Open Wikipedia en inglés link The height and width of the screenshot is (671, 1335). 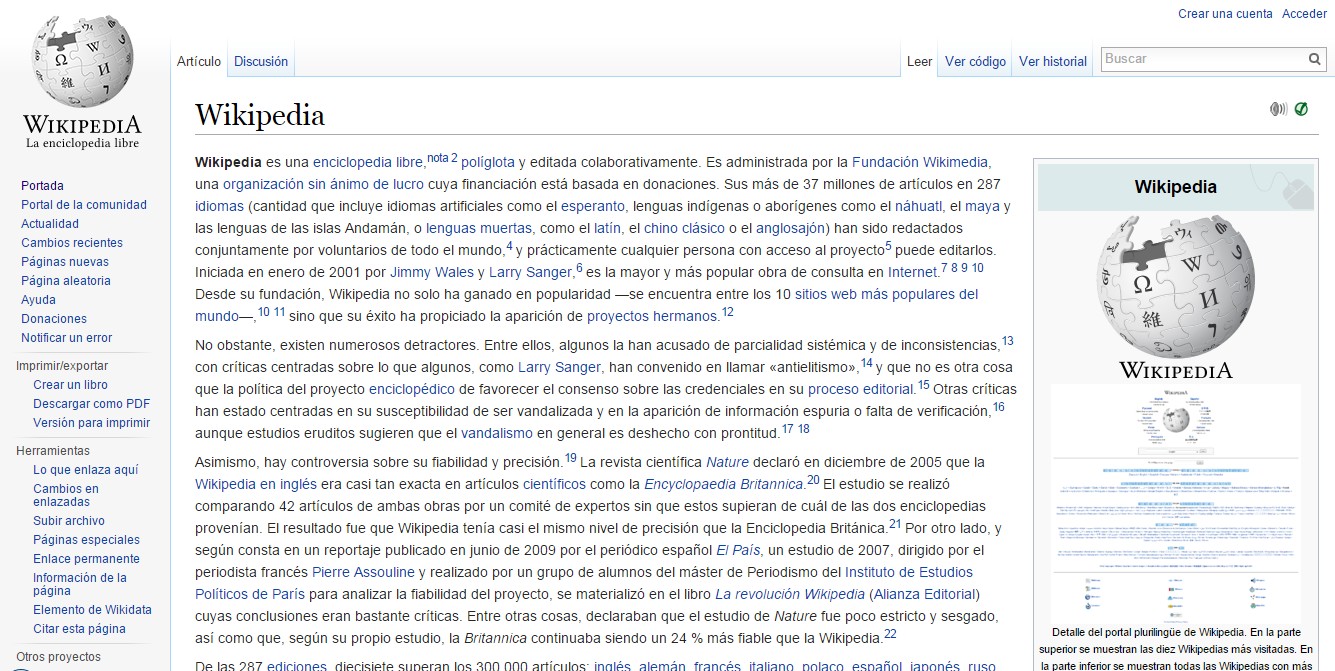(256, 484)
